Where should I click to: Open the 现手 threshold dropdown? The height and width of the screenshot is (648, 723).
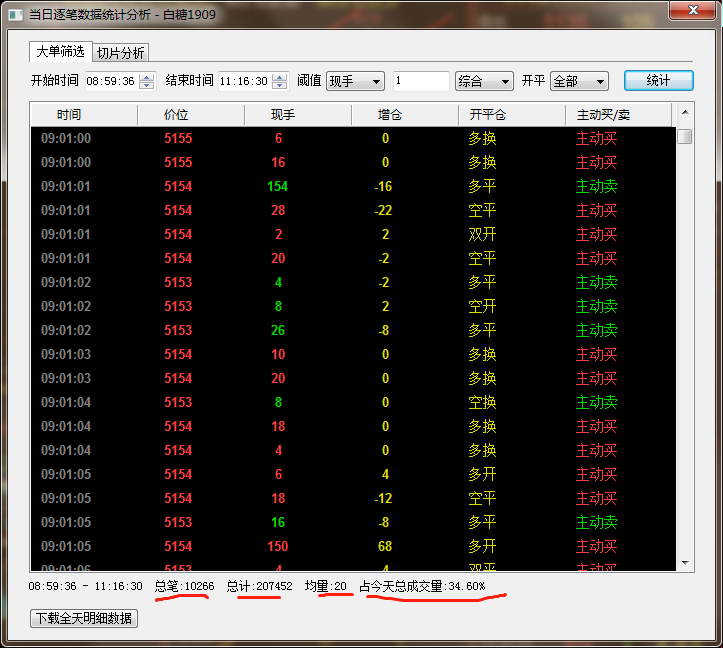coord(355,81)
